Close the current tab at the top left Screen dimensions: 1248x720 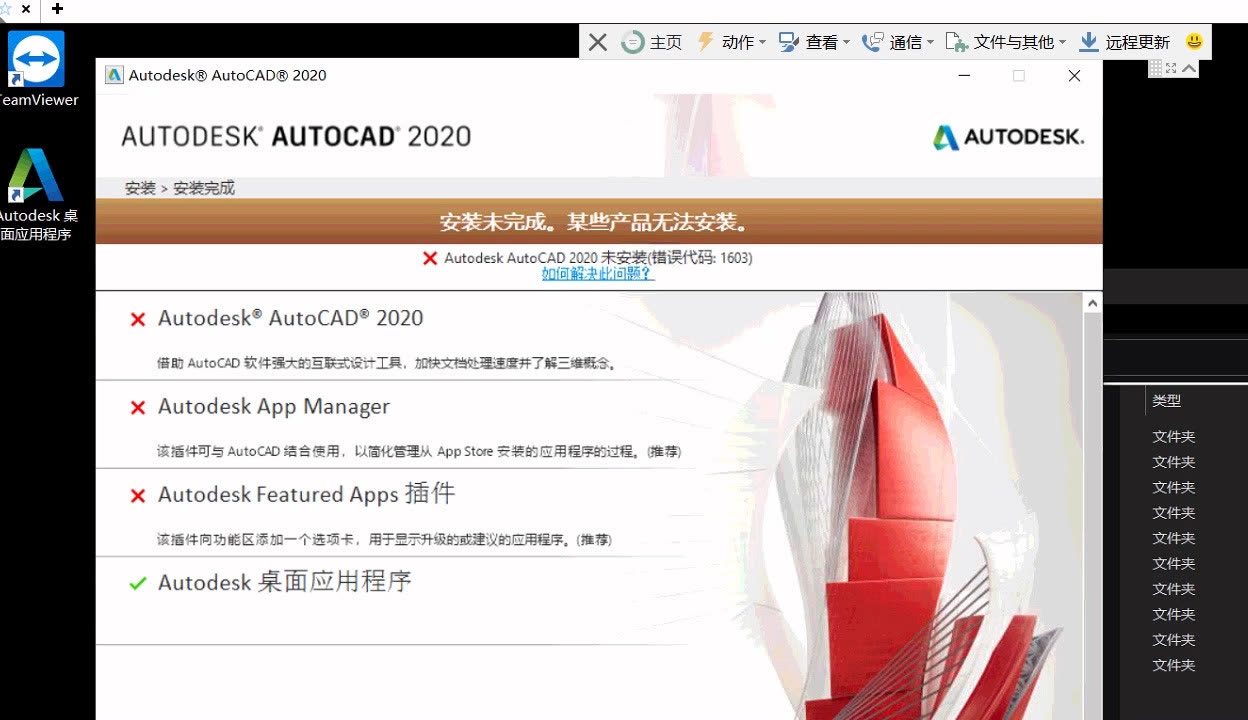[26, 9]
